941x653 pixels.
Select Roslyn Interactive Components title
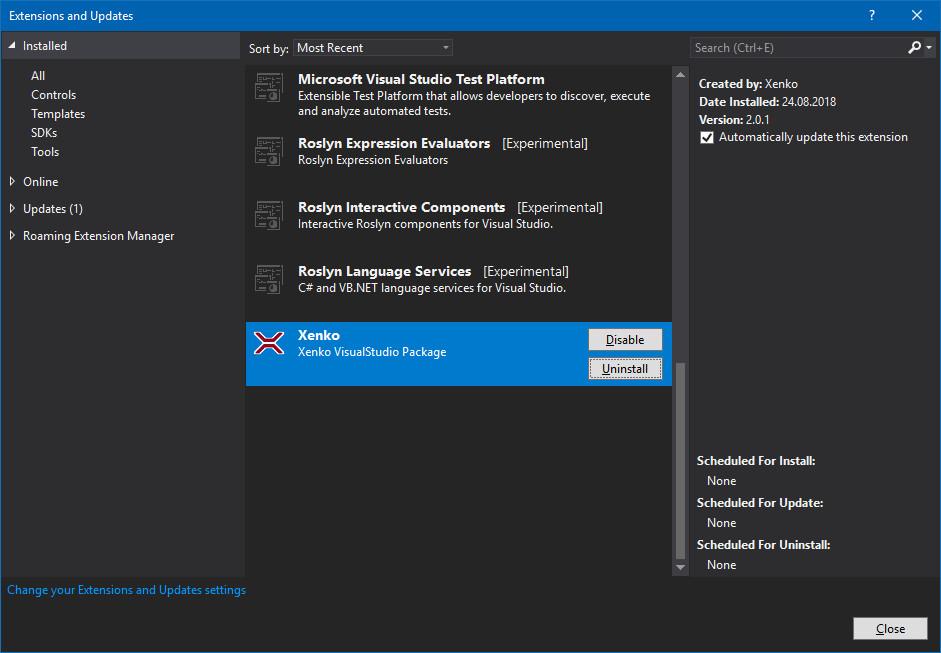(x=401, y=208)
